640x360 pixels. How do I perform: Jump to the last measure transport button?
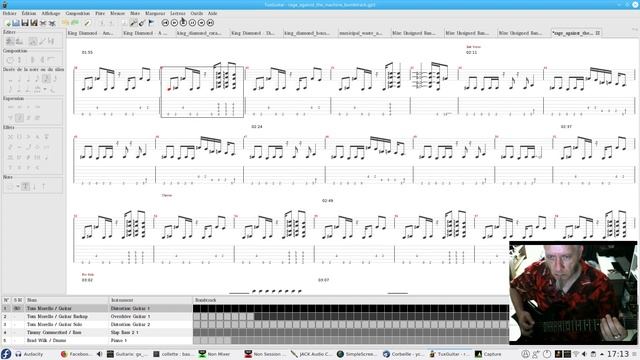[210, 23]
